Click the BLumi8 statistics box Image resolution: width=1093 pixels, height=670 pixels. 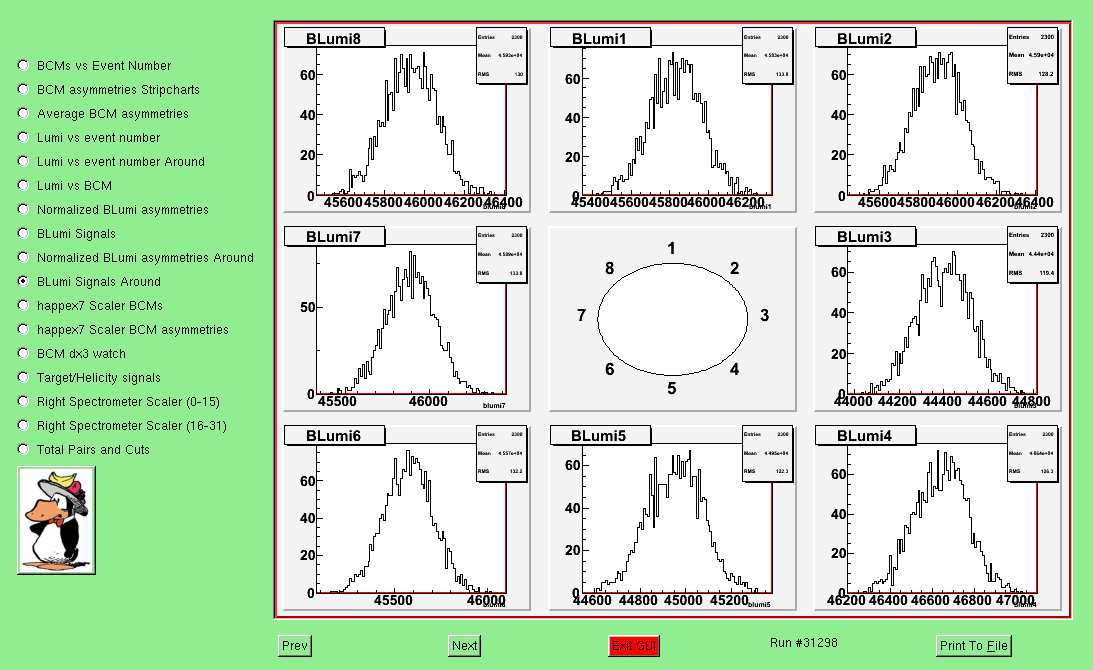(x=501, y=56)
